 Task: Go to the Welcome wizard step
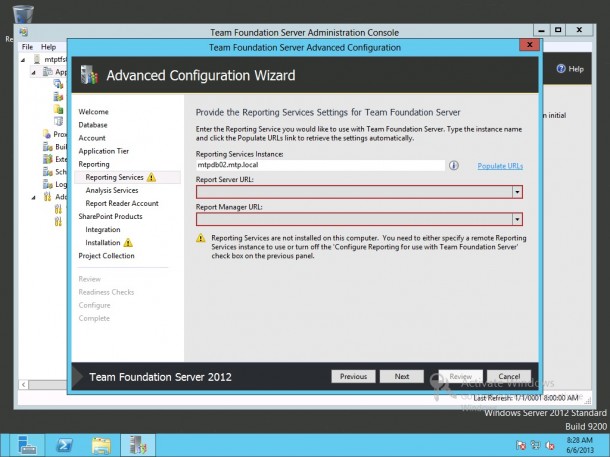click(x=93, y=112)
